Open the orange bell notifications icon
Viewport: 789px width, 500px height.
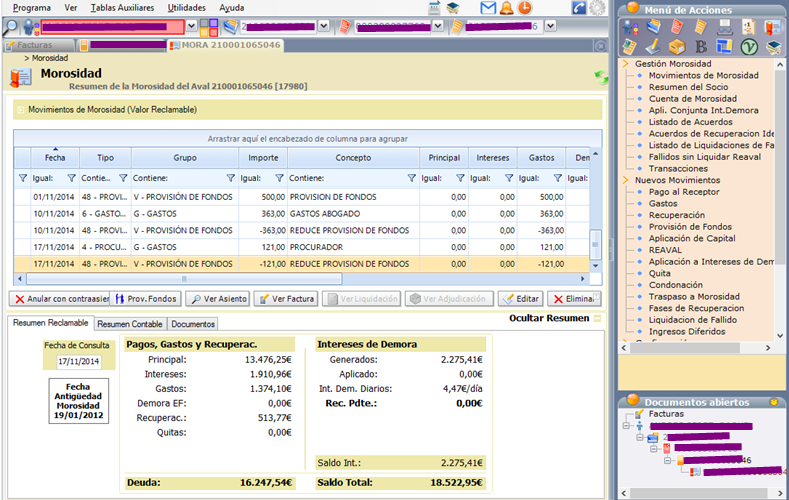pyautogui.click(x=507, y=8)
